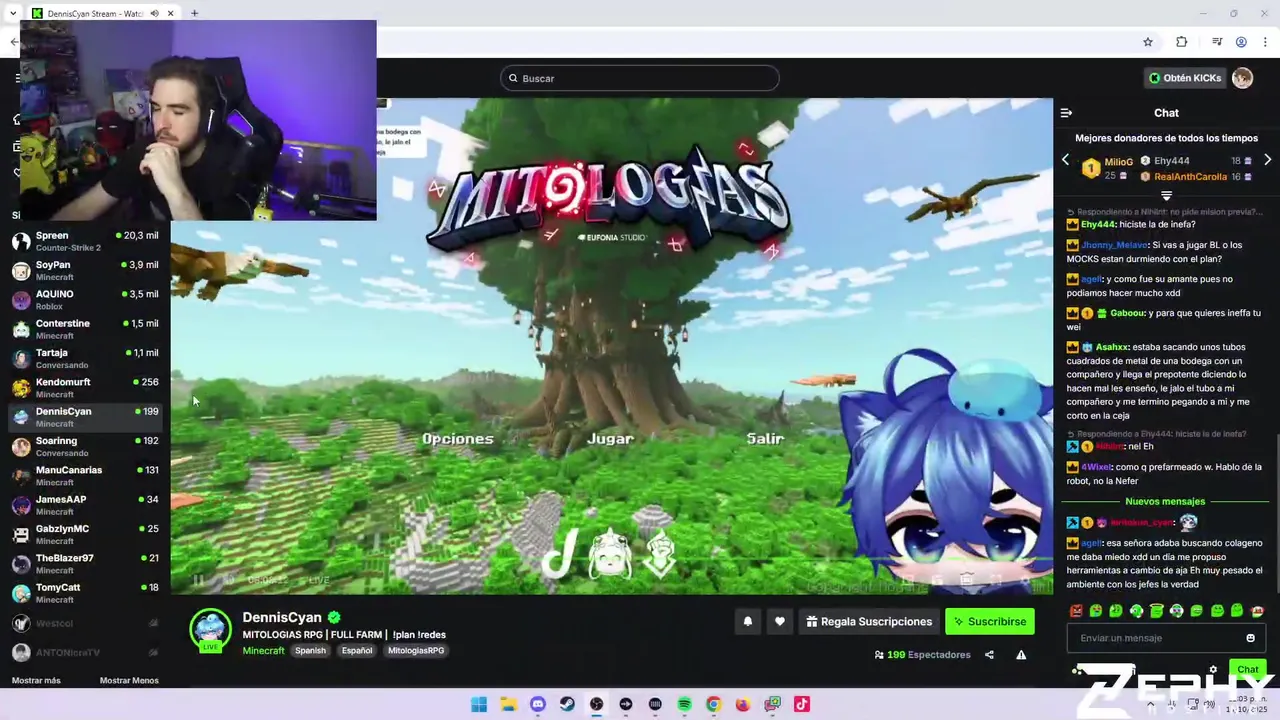Click the report warning triangle icon
1280x720 pixels.
[1021, 655]
